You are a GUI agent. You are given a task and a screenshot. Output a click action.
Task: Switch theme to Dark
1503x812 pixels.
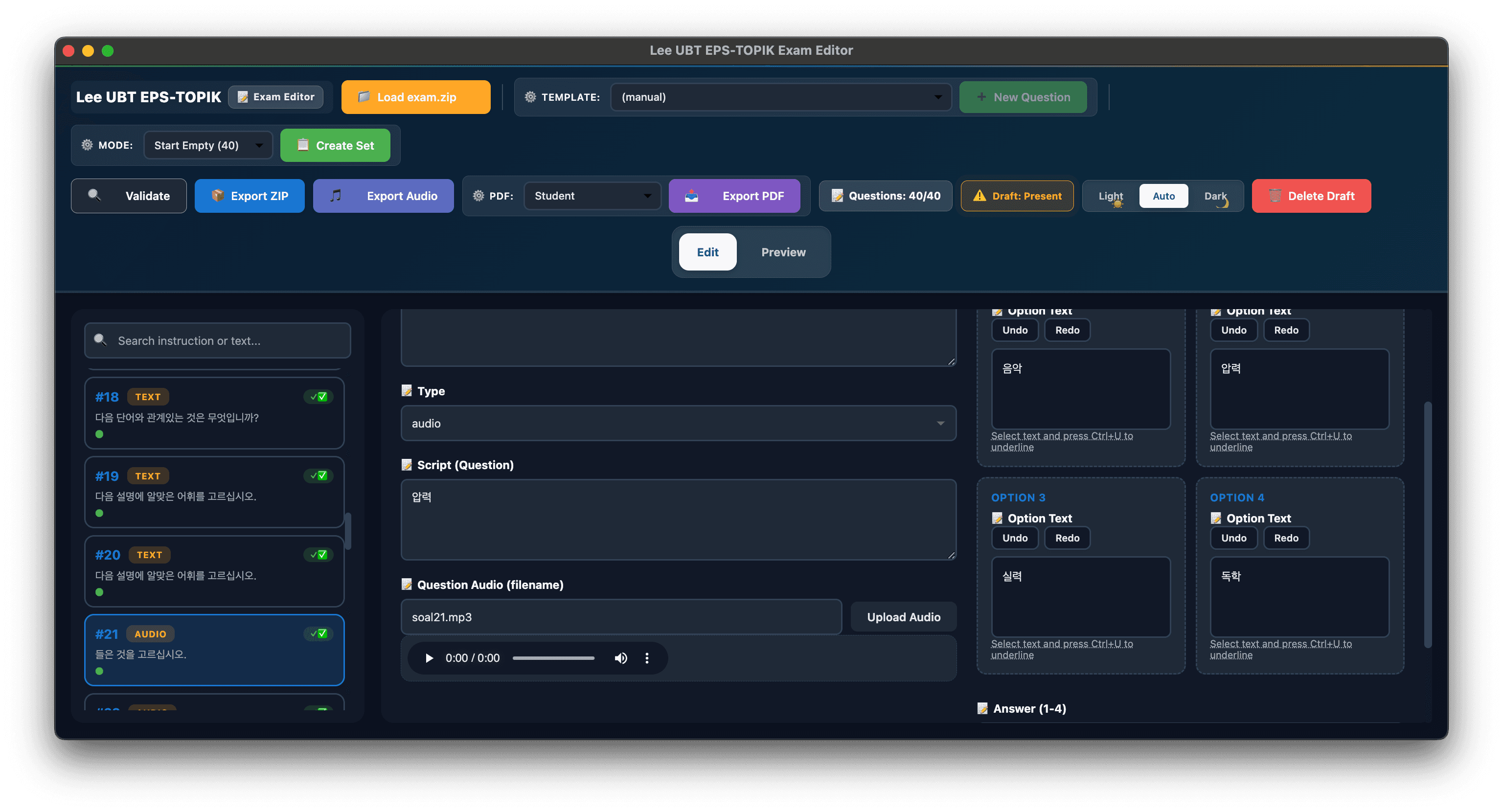(1215, 196)
